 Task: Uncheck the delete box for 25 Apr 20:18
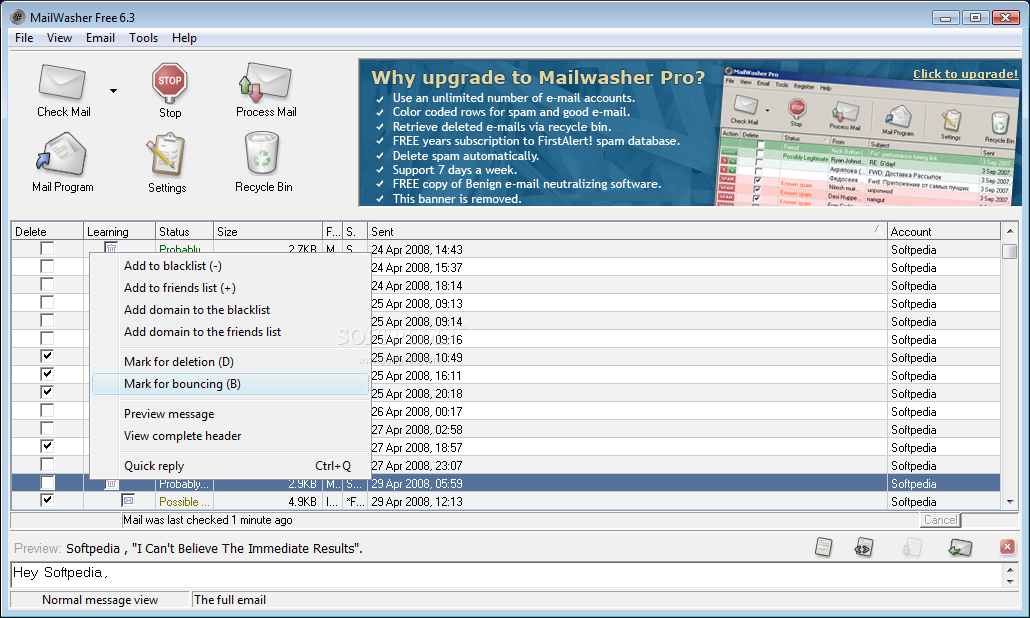click(47, 392)
